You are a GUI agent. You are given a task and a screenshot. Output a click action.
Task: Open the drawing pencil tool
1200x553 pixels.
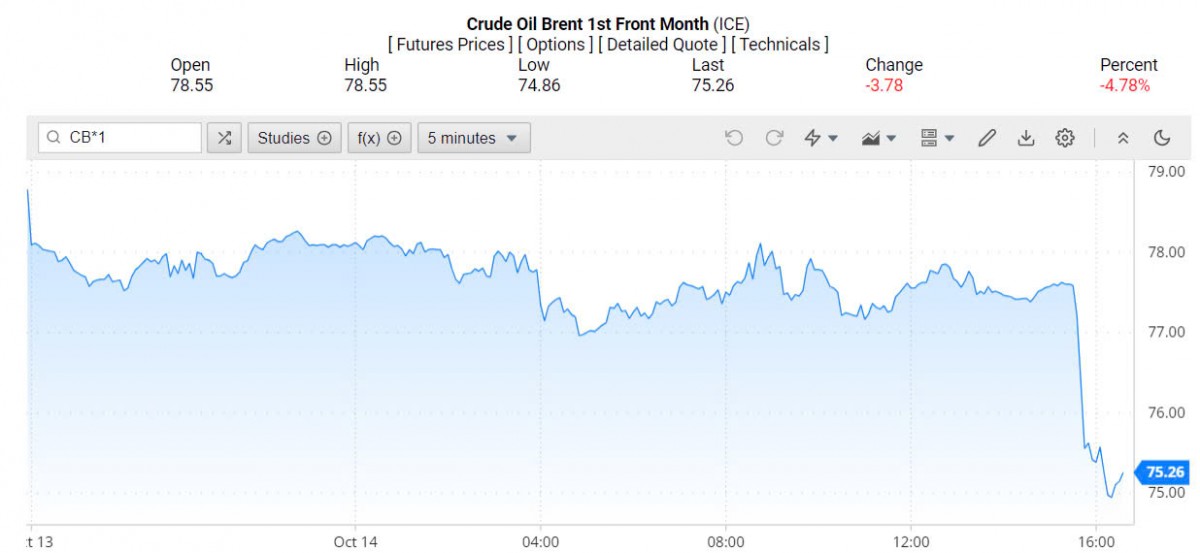tap(987, 138)
